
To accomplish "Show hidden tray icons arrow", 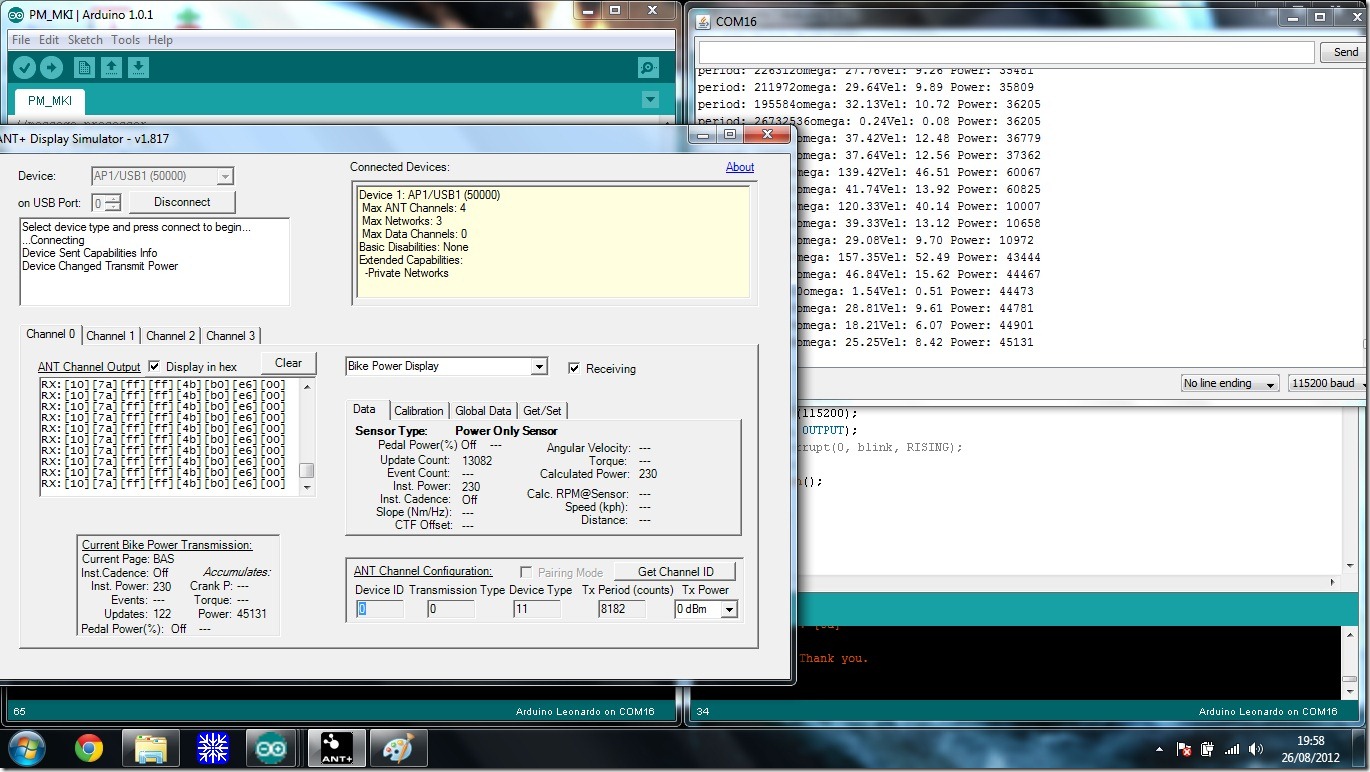I will (1160, 749).
